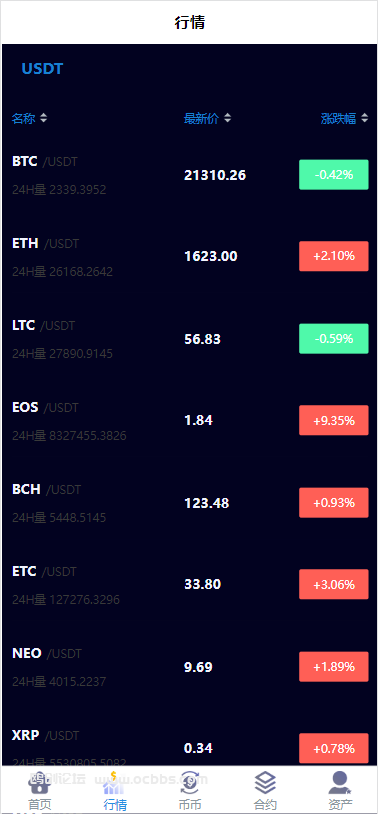
Task: Click the 最新价 column header
Action: 201,118
